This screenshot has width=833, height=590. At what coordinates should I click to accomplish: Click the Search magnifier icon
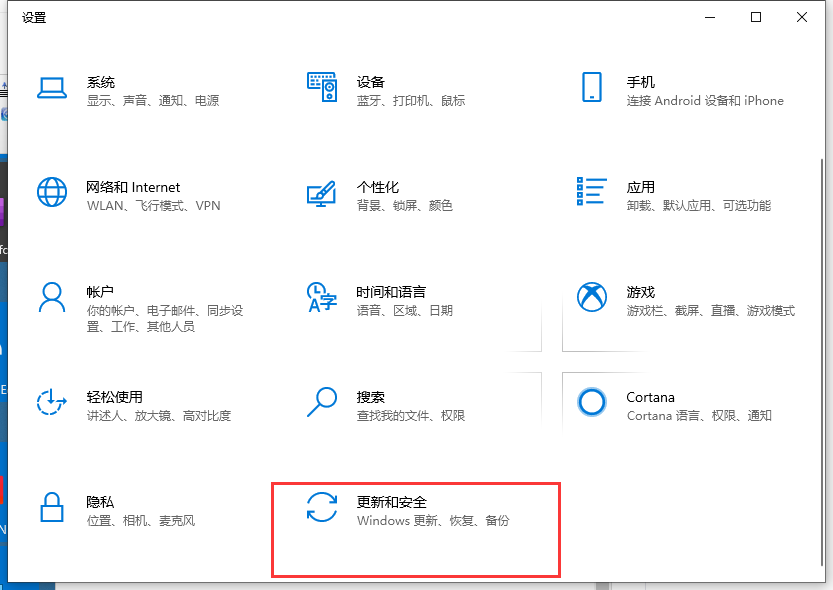click(322, 402)
